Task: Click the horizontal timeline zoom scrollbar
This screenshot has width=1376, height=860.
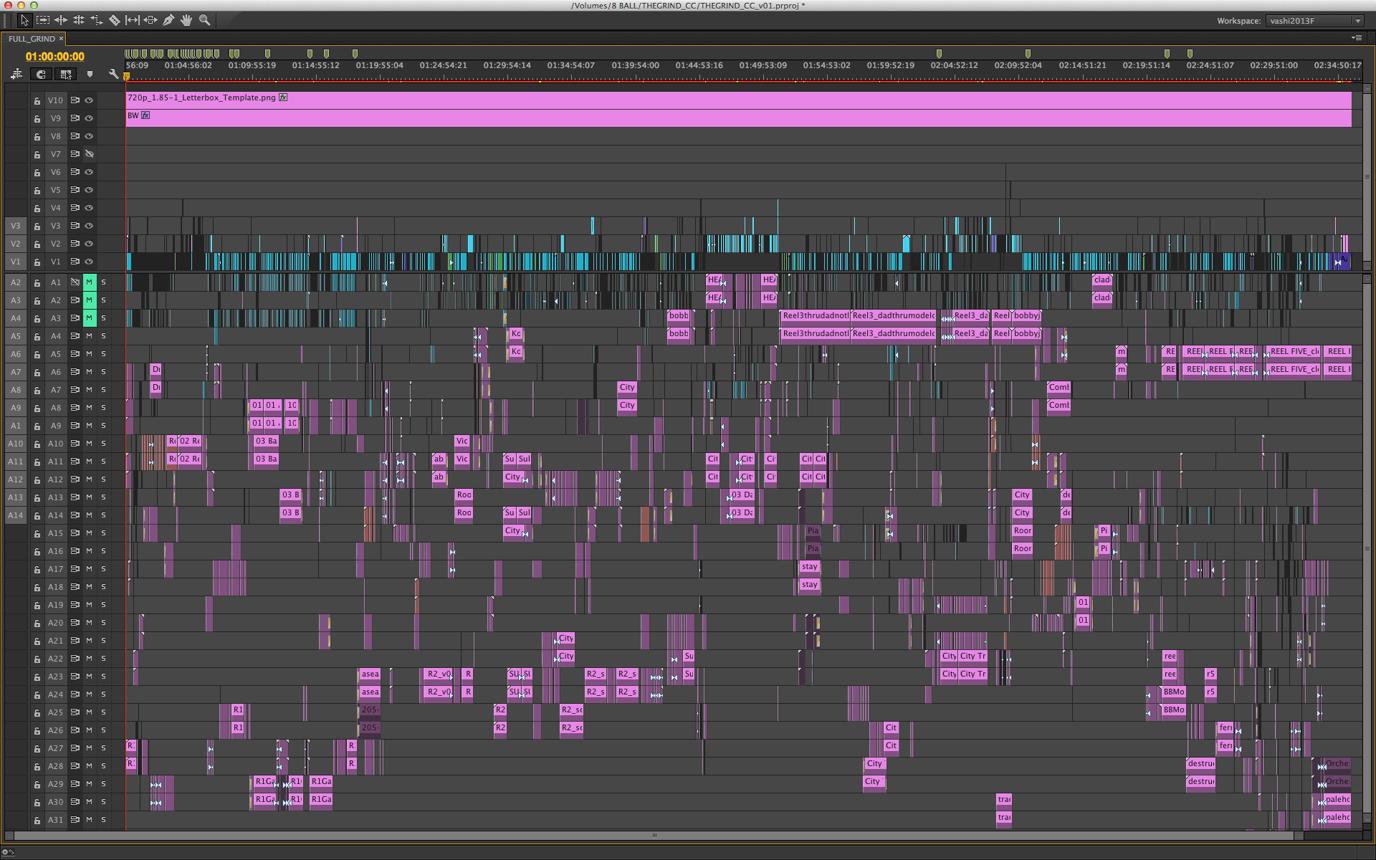Action: [654, 835]
